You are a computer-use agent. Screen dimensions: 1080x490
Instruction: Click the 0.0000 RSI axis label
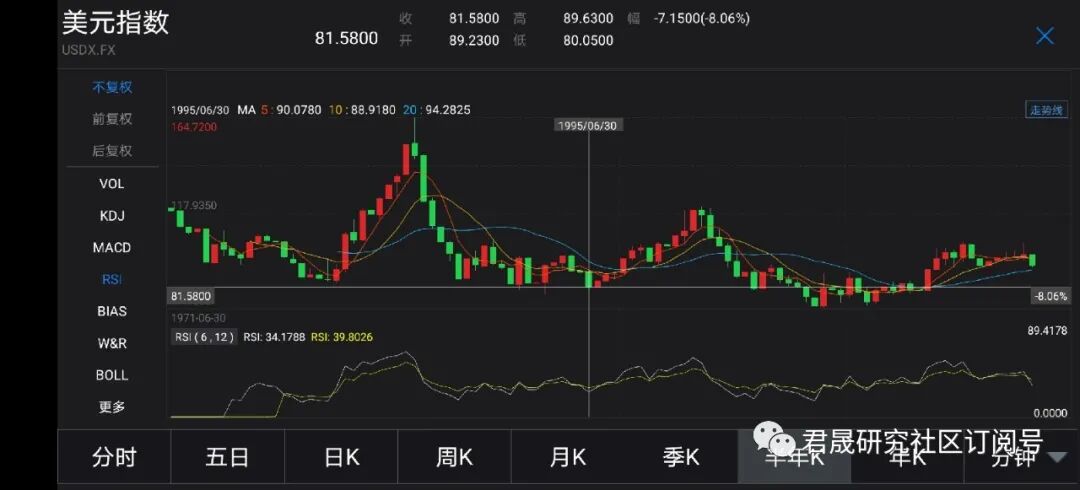(1050, 413)
